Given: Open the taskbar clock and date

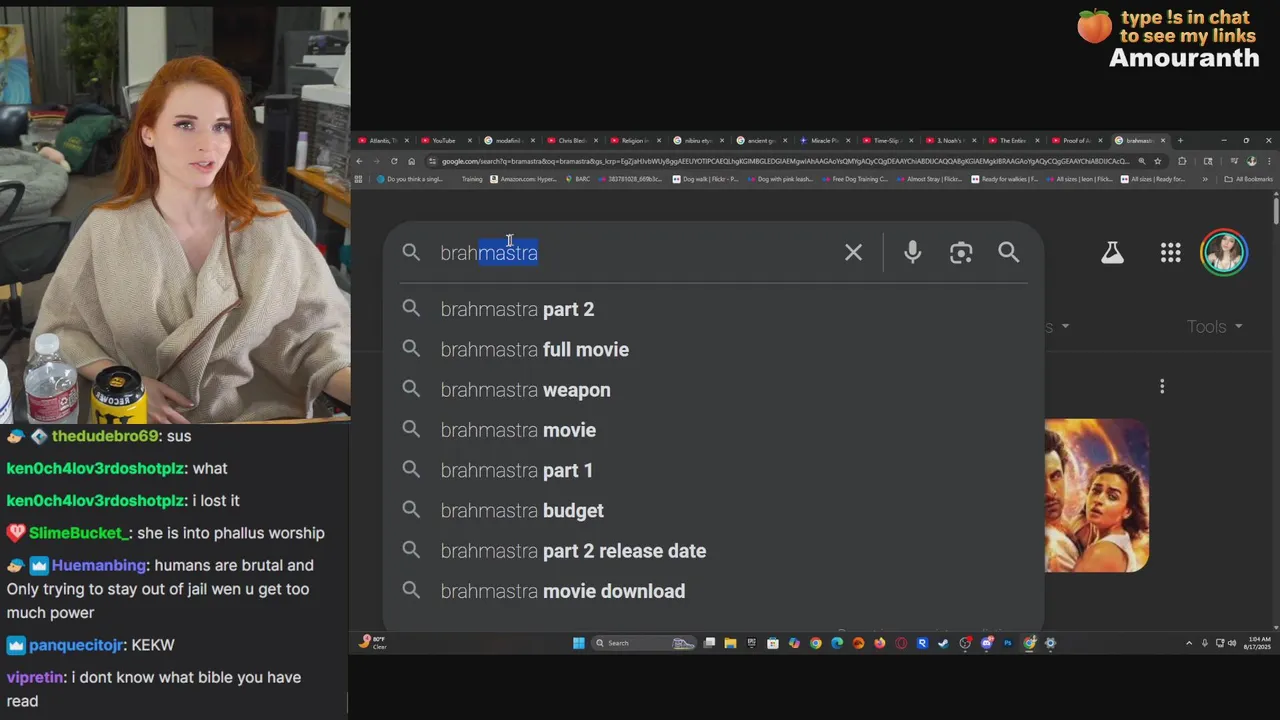Looking at the screenshot, I should tap(1259, 643).
